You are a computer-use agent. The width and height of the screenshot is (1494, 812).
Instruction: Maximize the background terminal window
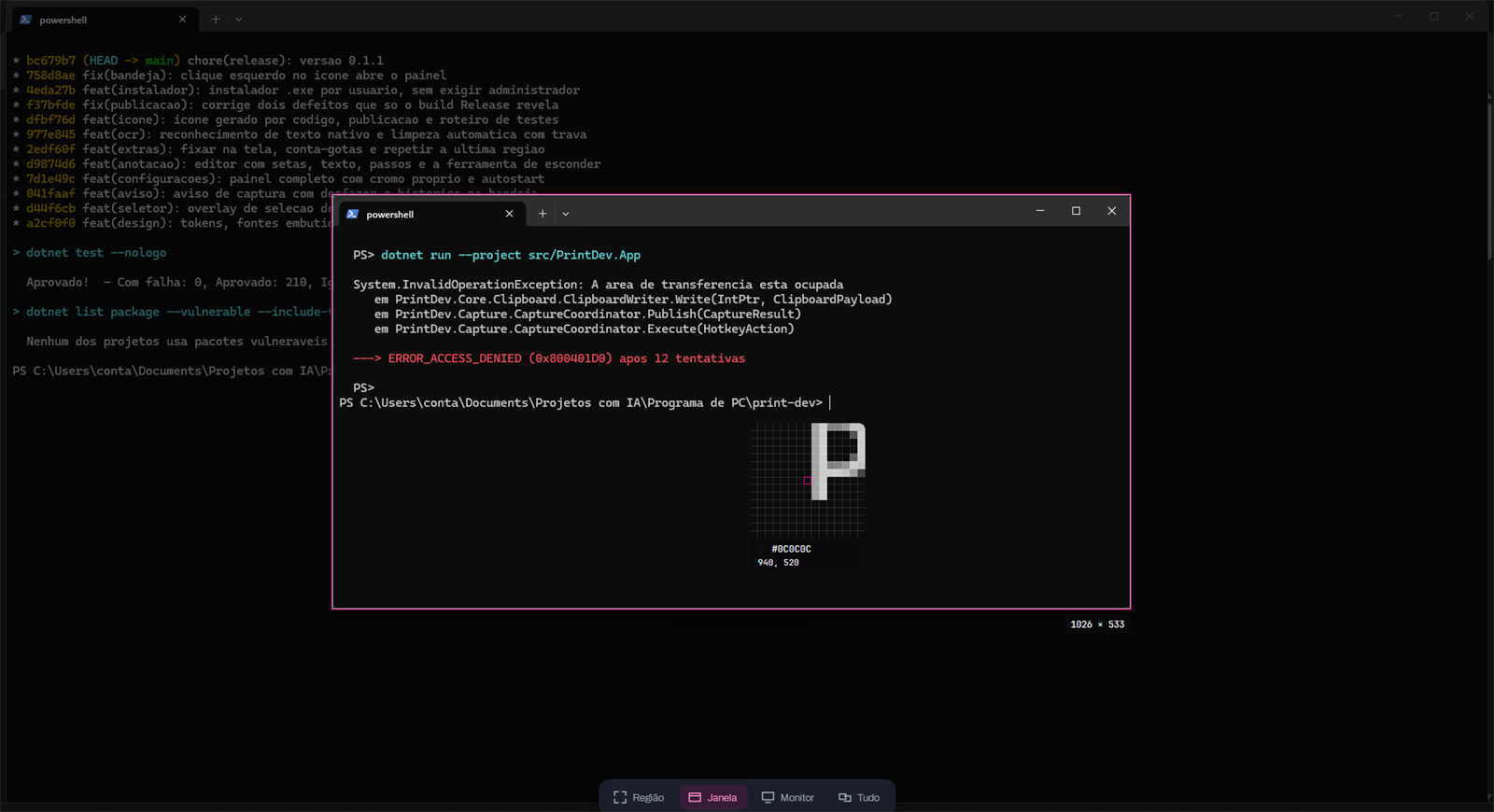click(1434, 16)
